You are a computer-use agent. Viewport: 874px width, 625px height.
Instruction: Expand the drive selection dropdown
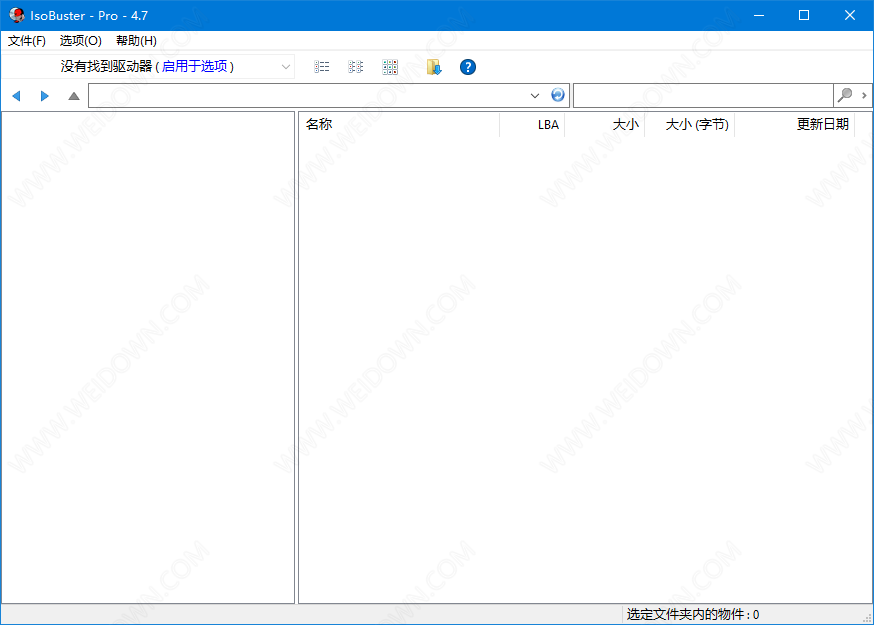click(x=285, y=67)
